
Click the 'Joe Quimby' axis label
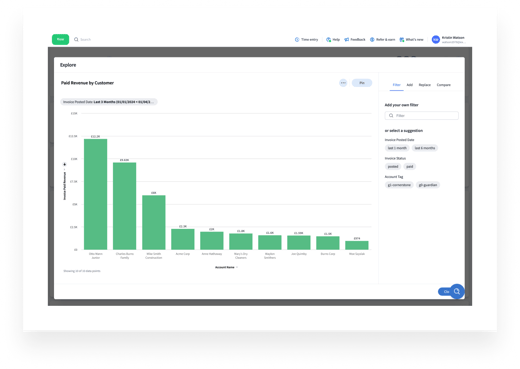pyautogui.click(x=299, y=254)
